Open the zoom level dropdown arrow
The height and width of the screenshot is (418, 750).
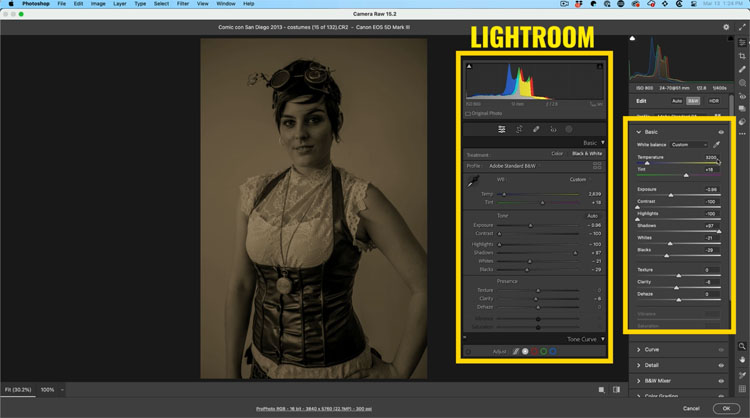tap(62, 390)
